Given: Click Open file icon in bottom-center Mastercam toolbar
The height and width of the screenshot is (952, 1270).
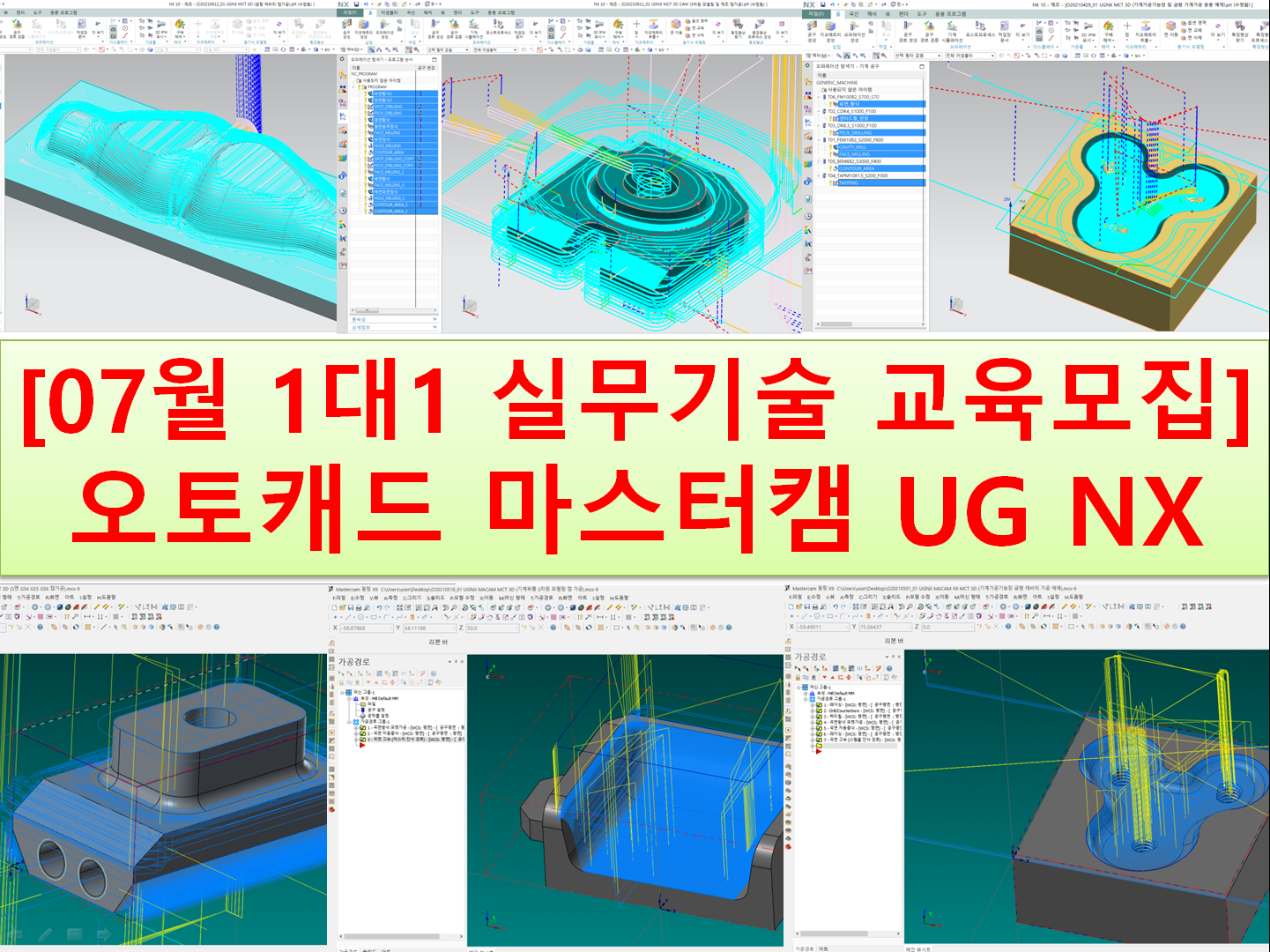Looking at the screenshot, I should click(342, 607).
